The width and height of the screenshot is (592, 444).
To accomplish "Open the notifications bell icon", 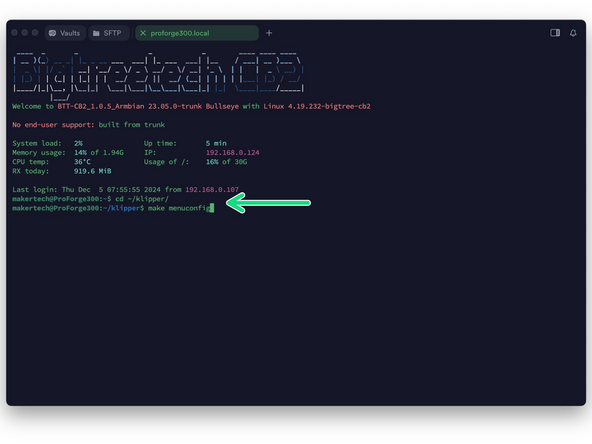I will 573,33.
